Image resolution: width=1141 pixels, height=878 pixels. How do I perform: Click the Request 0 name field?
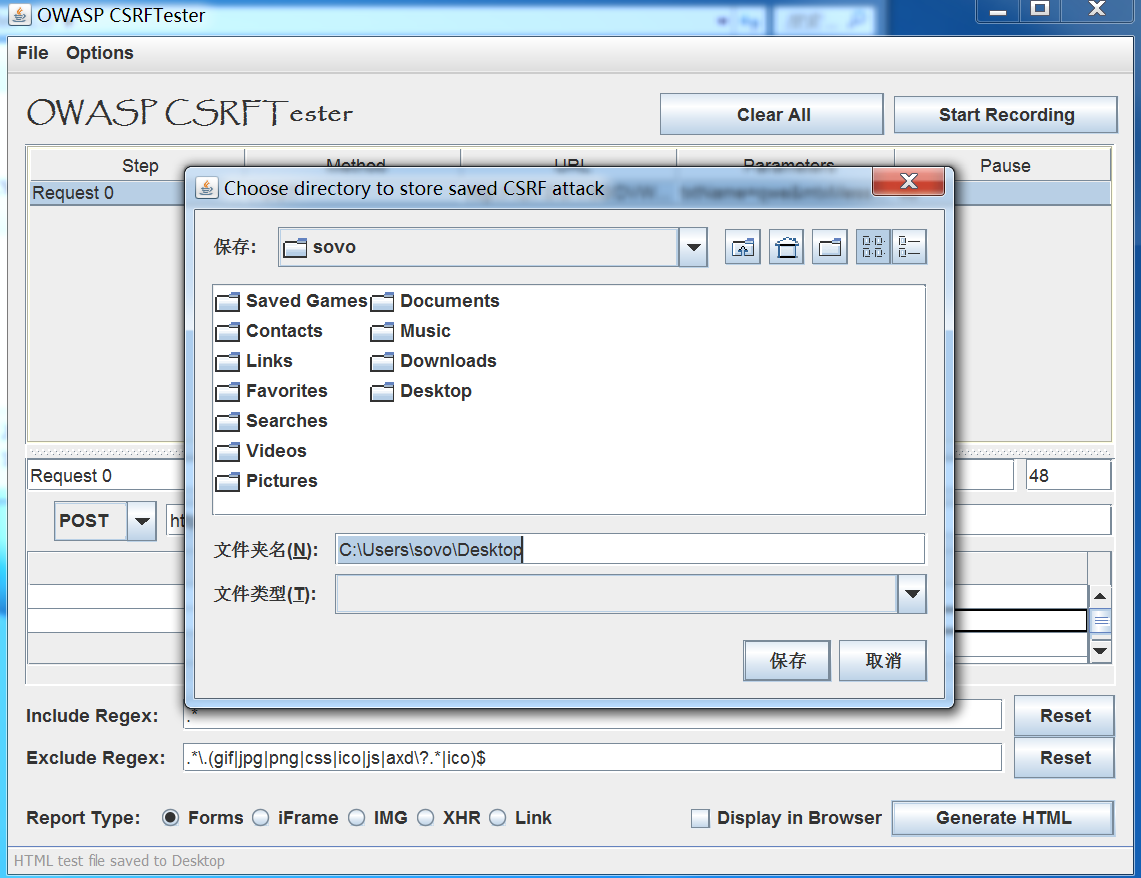[106, 476]
